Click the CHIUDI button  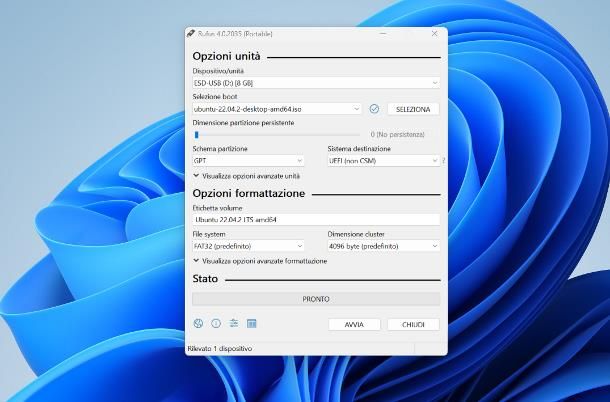pos(413,325)
